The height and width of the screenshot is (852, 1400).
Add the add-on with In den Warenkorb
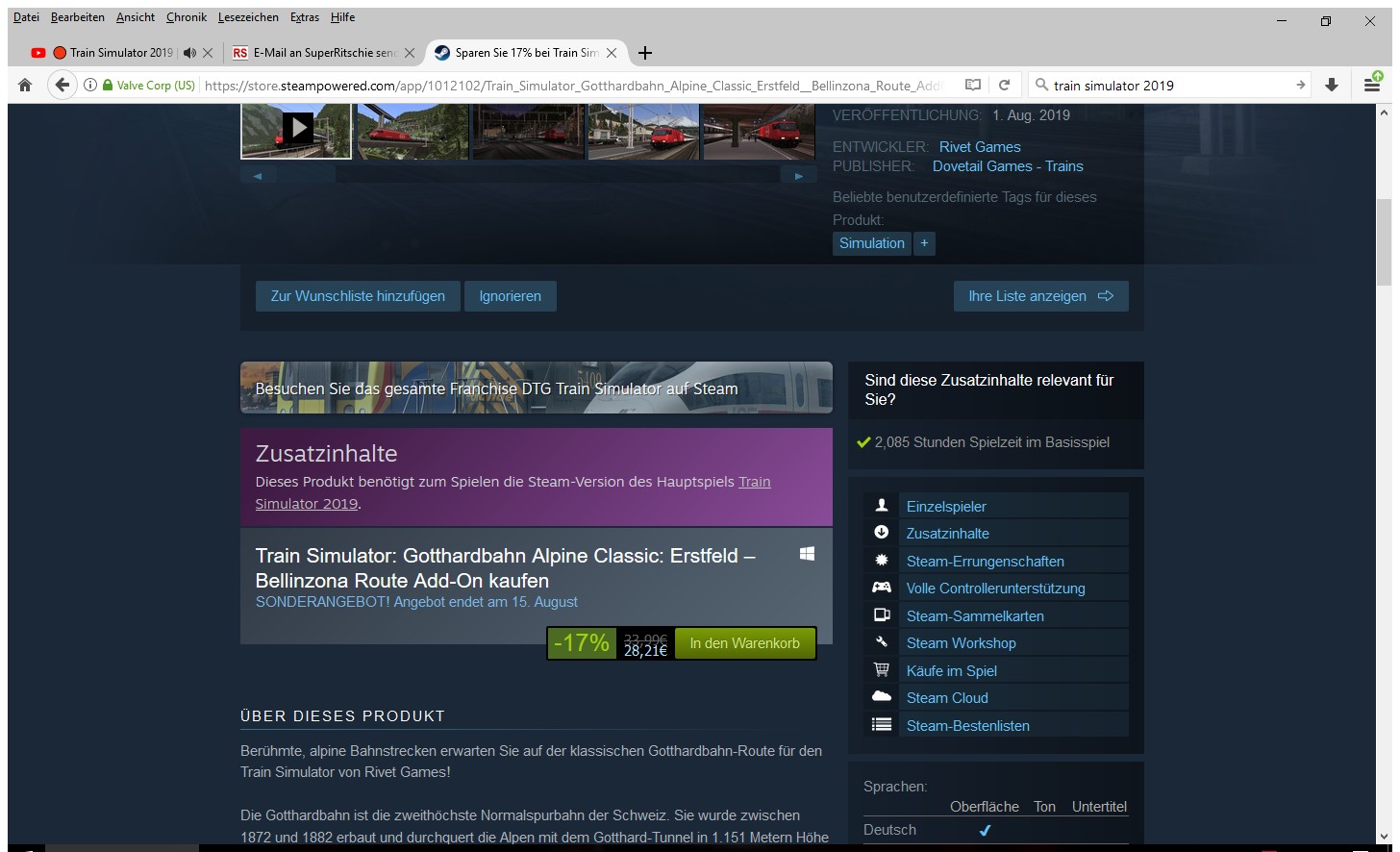745,643
